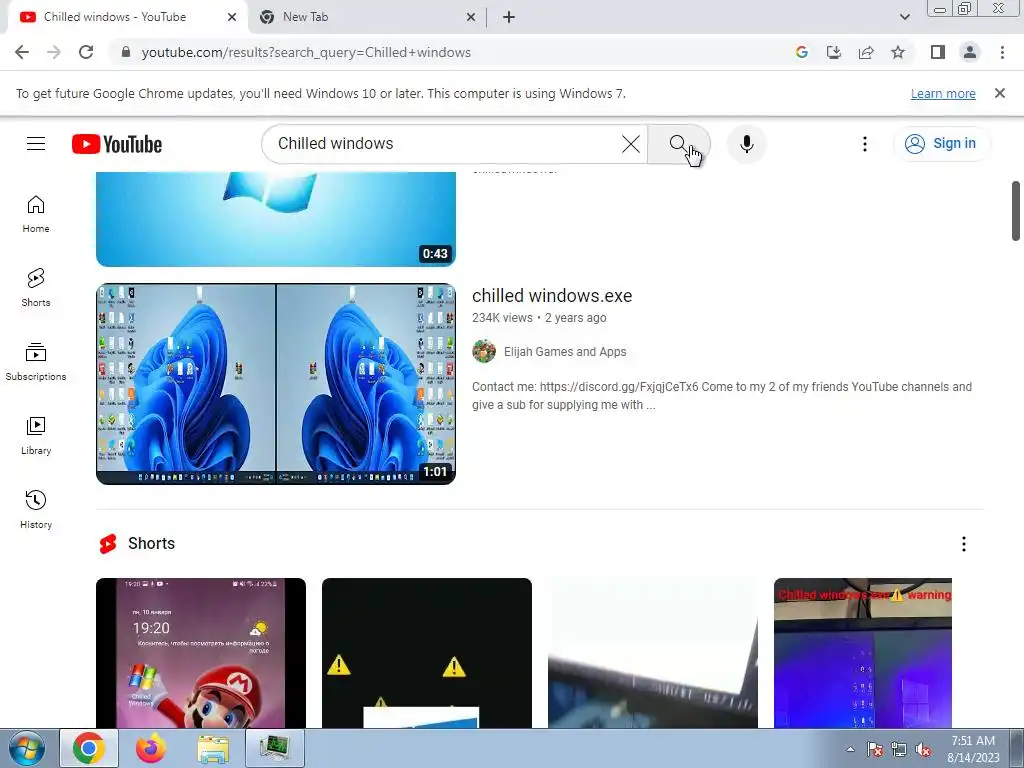Screen dimensions: 1024x768
Task: Open the Windows Start menu
Action: [25, 748]
